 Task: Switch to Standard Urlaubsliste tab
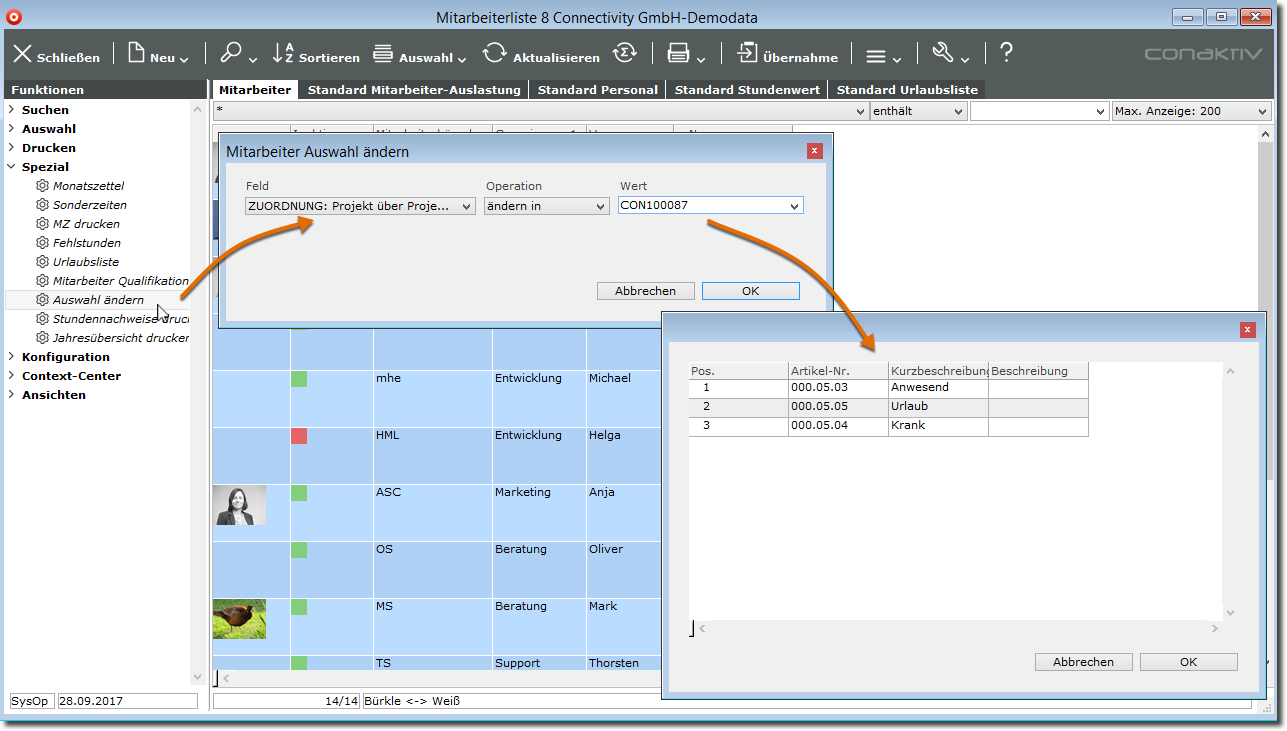[906, 90]
